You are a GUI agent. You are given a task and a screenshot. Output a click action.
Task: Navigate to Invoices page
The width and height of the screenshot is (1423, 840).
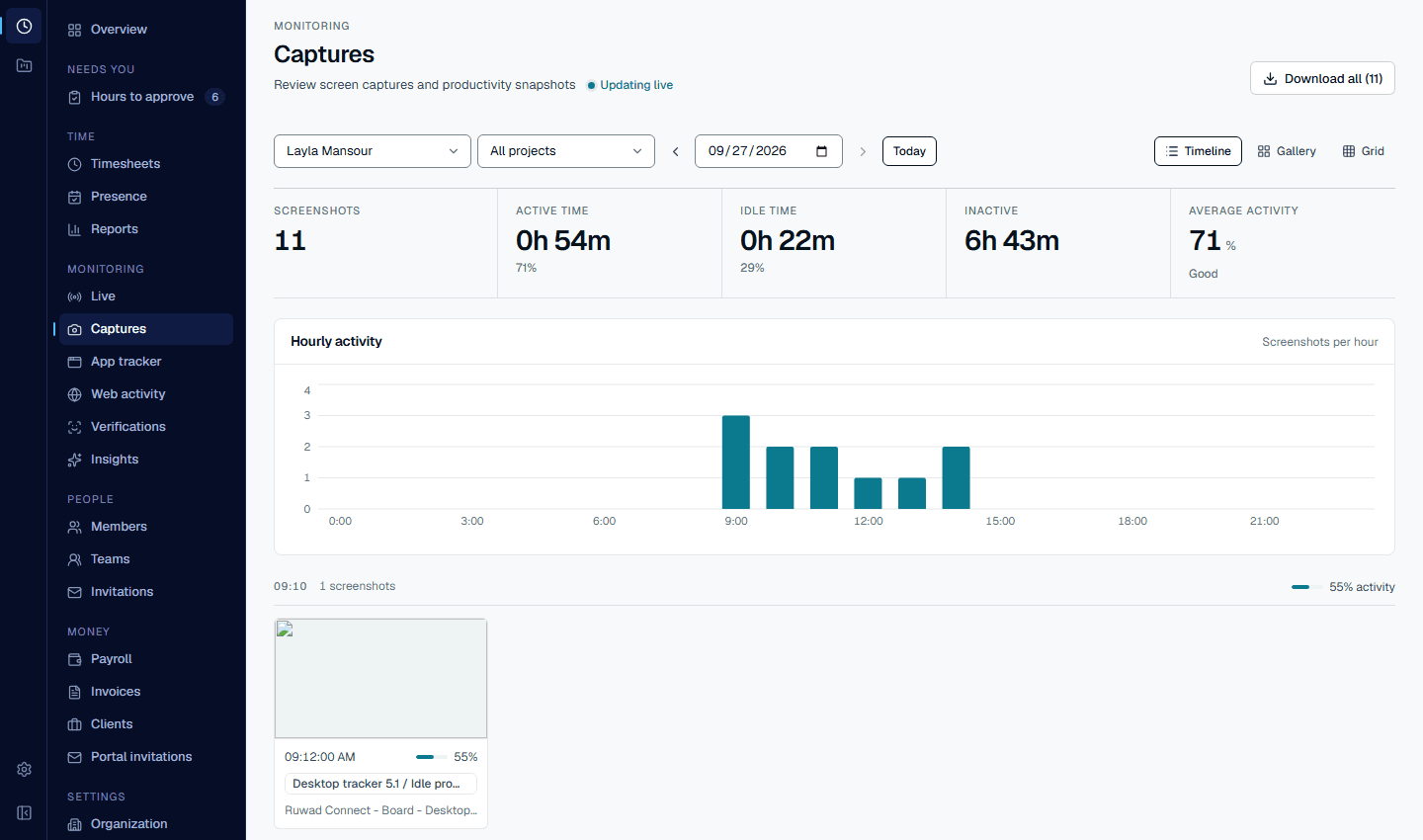point(146,692)
